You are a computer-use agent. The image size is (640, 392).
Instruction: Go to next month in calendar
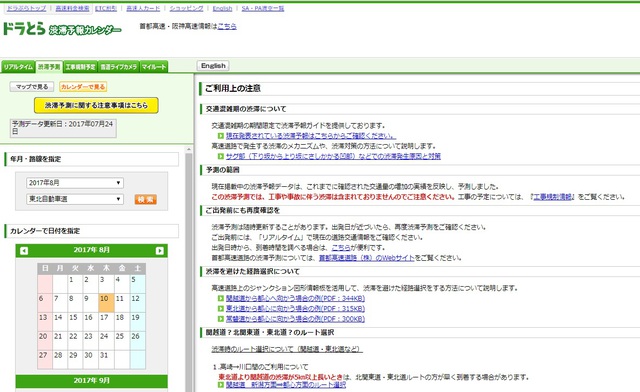click(160, 251)
